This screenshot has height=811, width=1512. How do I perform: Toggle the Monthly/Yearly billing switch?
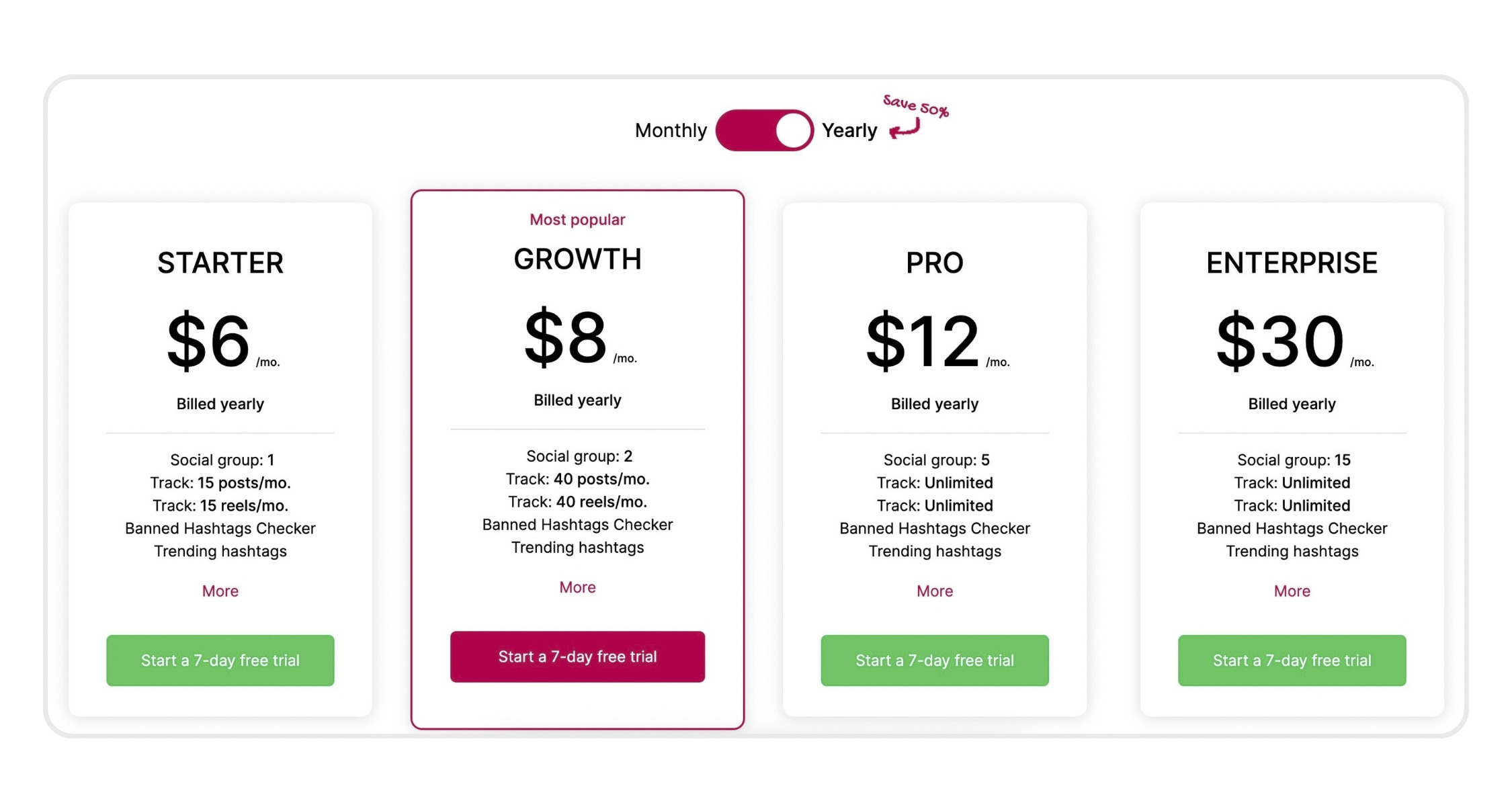764,130
